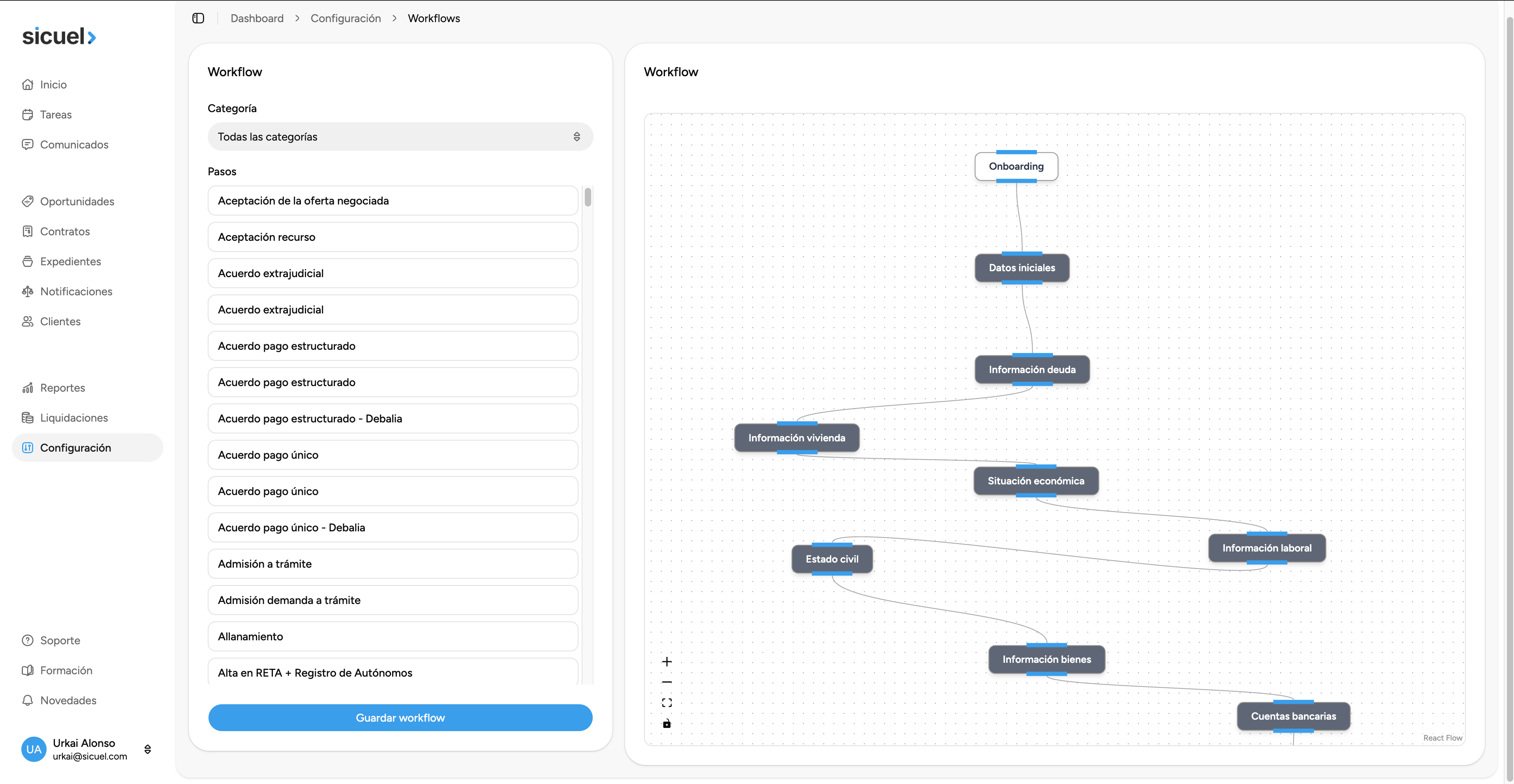The image size is (1514, 784).
Task: Click Datos iniciales node top handle
Action: [x=1022, y=254]
